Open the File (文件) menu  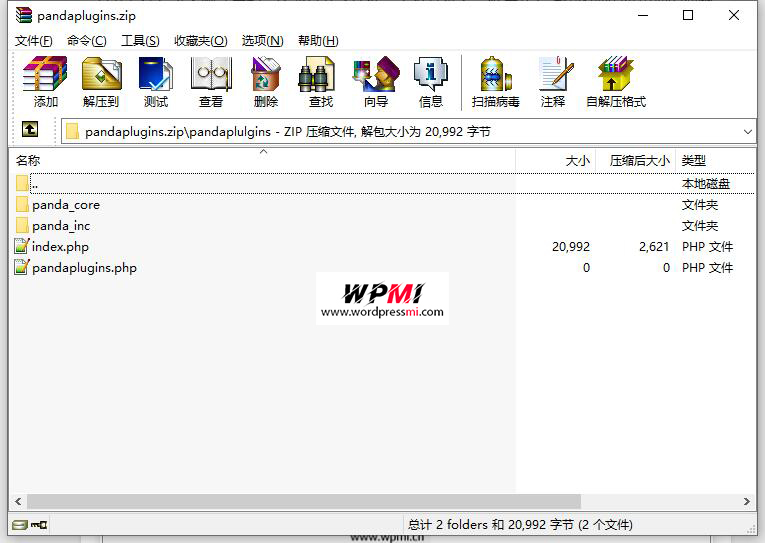[34, 41]
